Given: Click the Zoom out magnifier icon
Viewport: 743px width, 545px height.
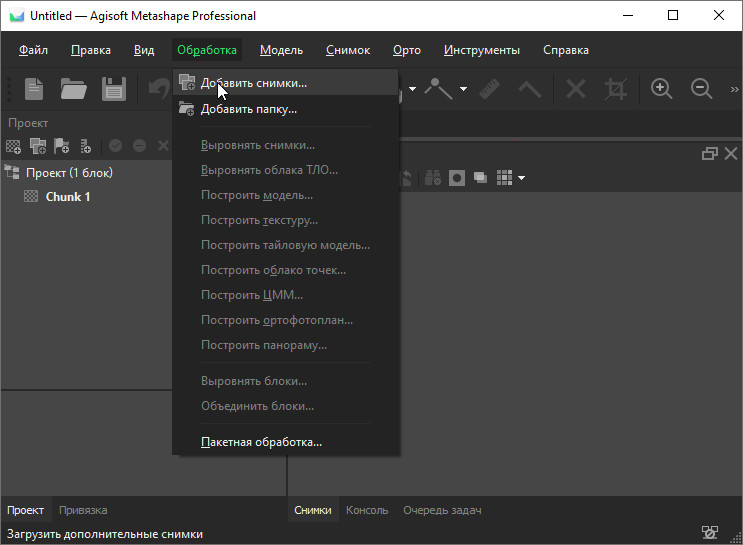Looking at the screenshot, I should tap(702, 88).
